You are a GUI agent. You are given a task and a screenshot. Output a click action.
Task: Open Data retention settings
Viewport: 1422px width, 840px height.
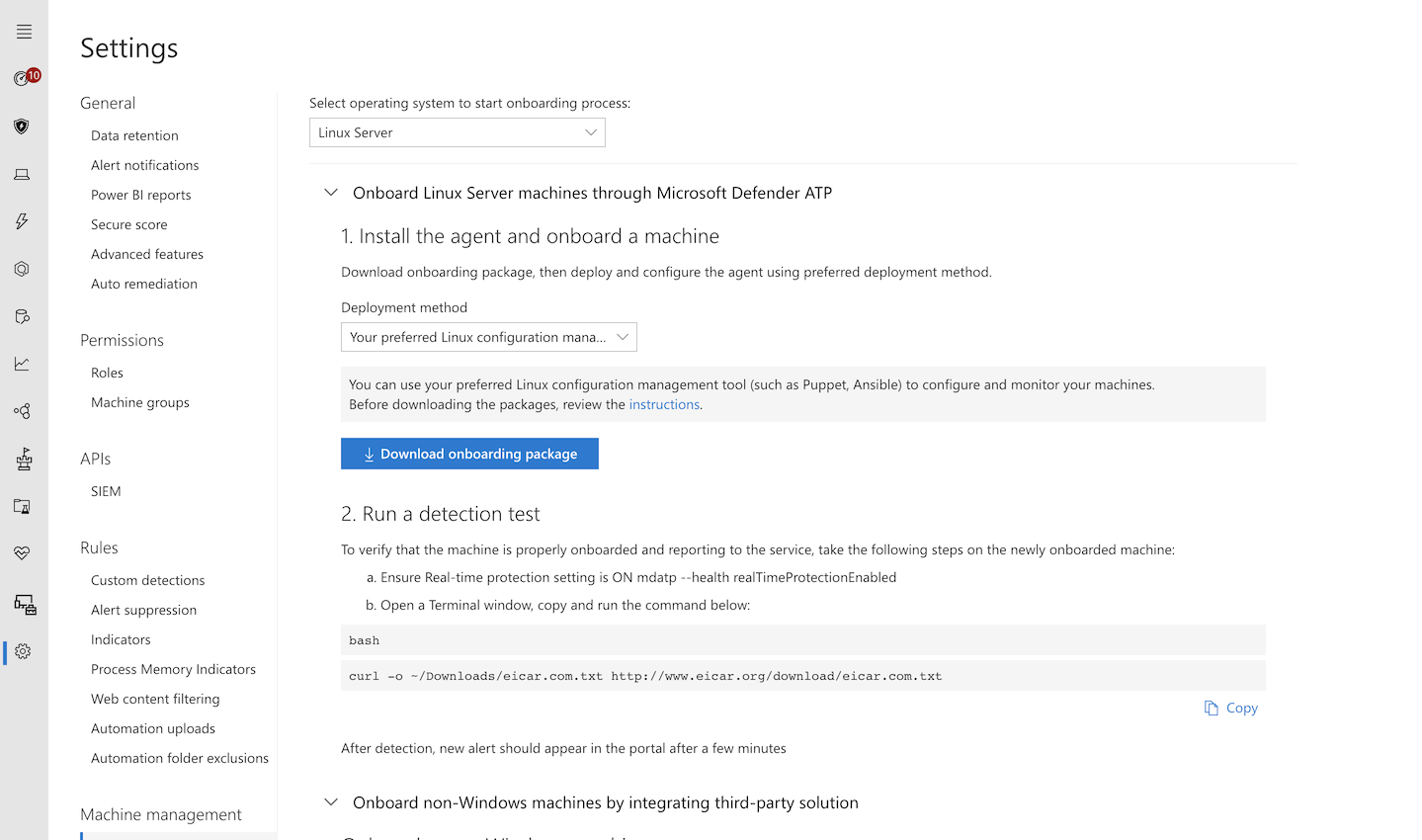pyautogui.click(x=134, y=135)
